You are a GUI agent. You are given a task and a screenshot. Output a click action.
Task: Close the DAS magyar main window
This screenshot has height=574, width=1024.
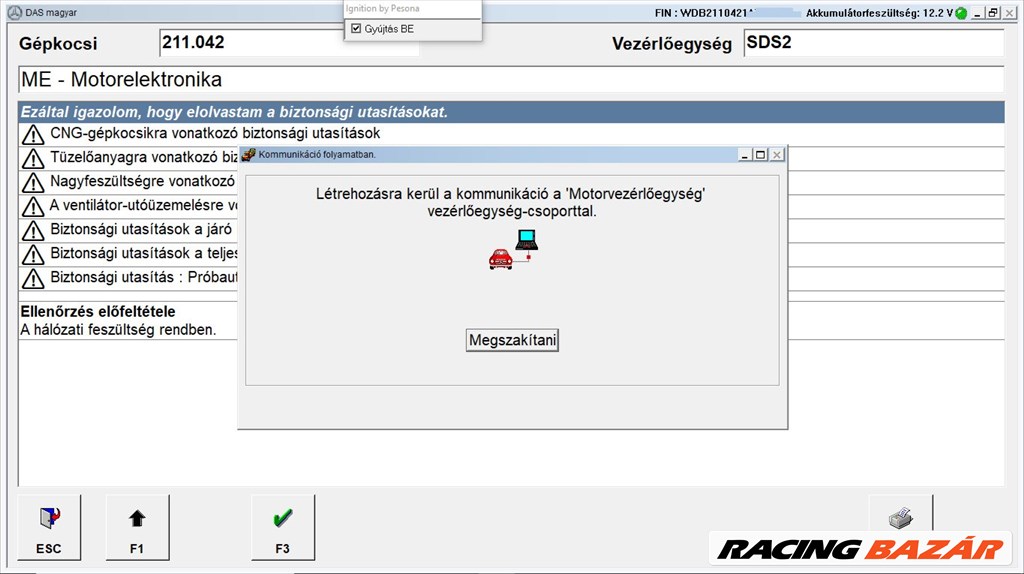click(x=1010, y=13)
